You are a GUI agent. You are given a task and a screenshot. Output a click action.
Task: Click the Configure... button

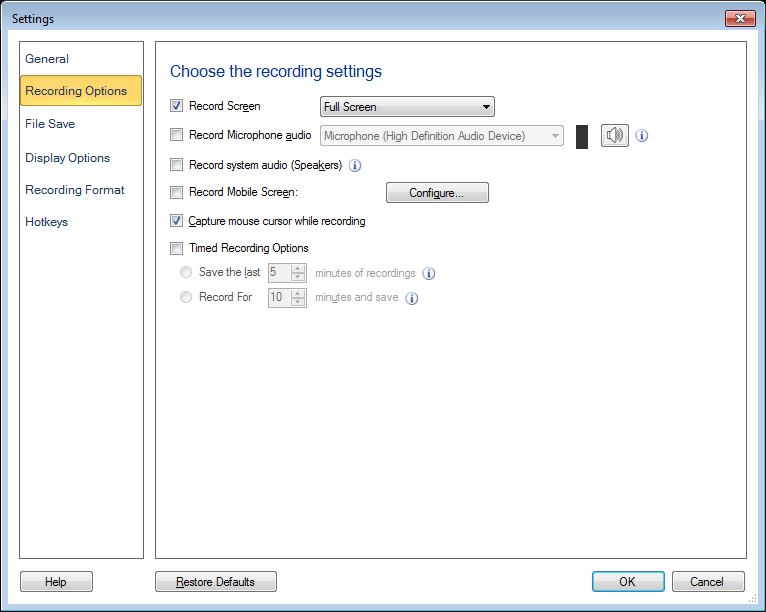(x=437, y=193)
